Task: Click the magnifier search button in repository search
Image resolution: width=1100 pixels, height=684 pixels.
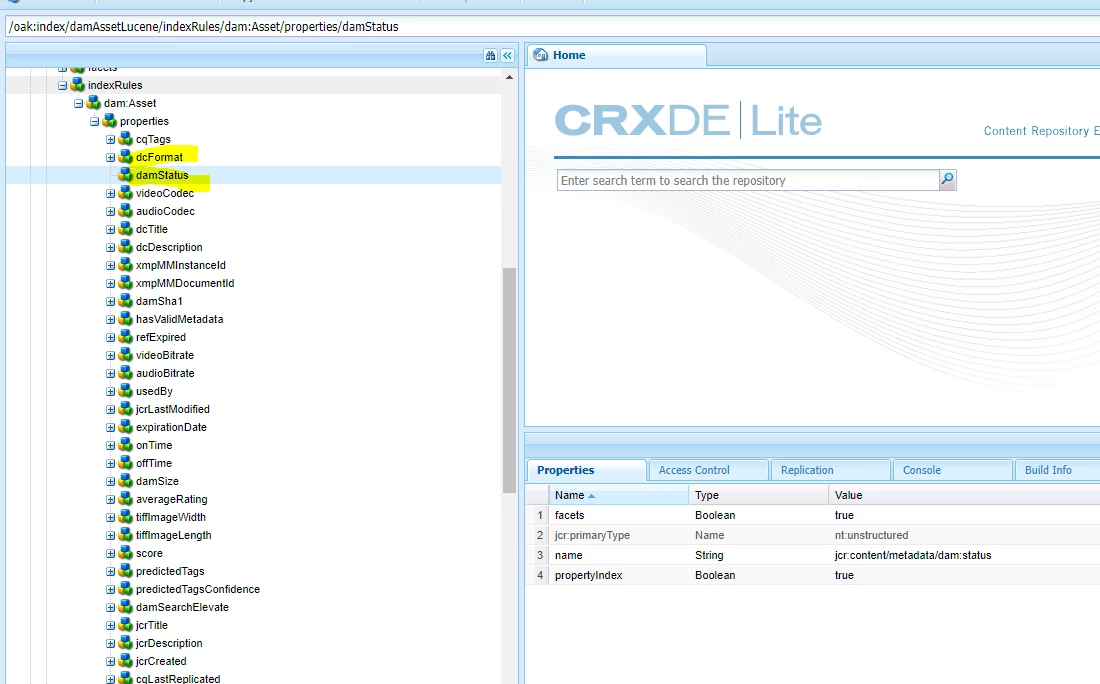Action: tap(947, 180)
